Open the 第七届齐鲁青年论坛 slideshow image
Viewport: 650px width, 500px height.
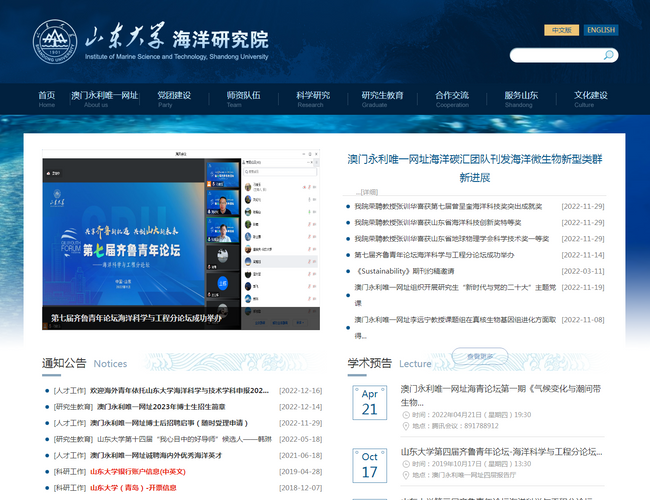click(180, 240)
